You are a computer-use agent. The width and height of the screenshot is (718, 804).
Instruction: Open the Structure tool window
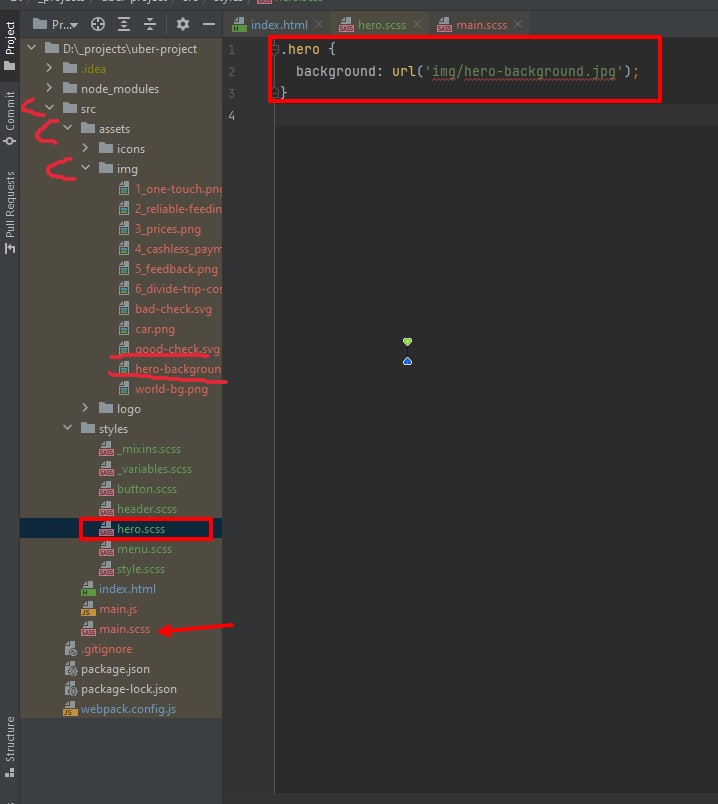(x=10, y=747)
